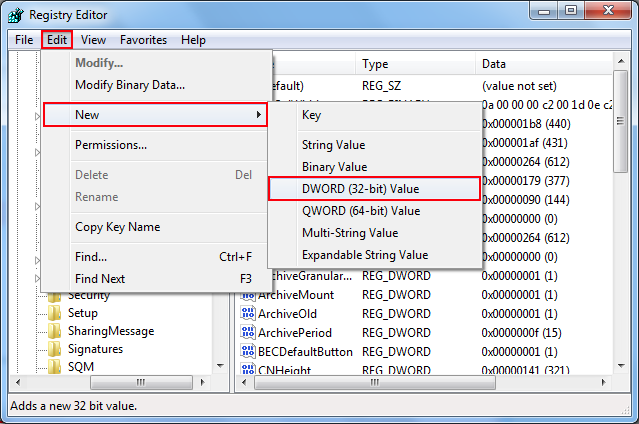Click the values list scroll down arrow
This screenshot has width=639, height=424.
pyautogui.click(x=621, y=366)
